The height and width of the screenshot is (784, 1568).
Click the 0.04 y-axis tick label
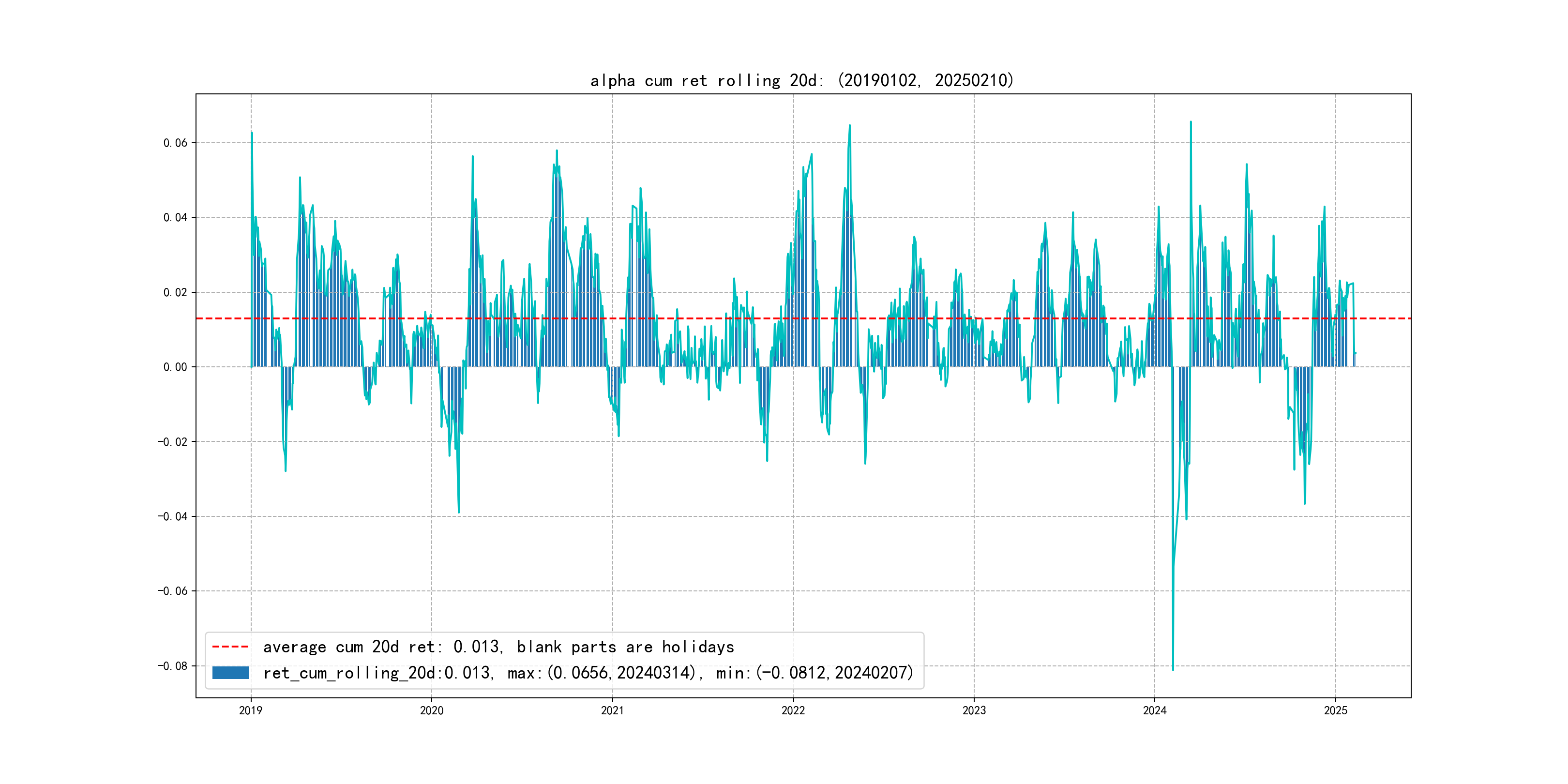point(175,217)
